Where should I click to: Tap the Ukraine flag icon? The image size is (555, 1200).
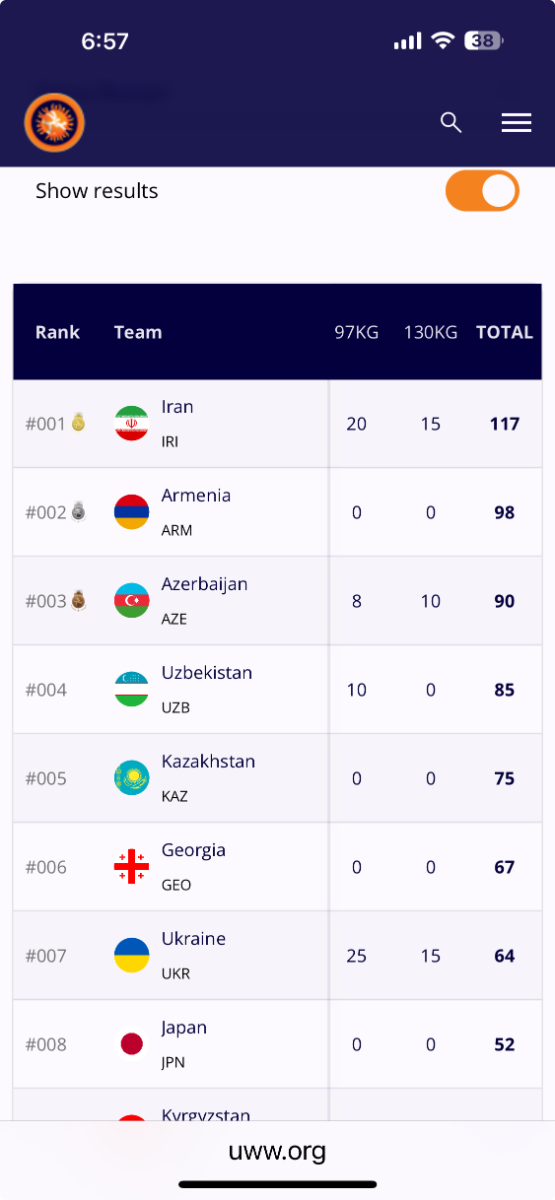click(x=132, y=956)
